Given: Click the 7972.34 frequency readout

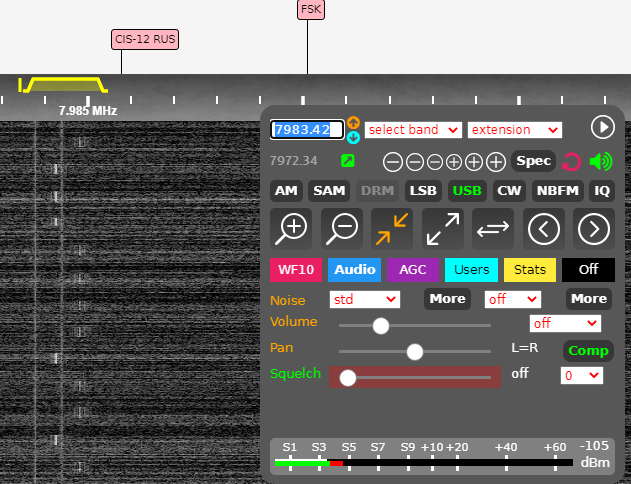Looking at the screenshot, I should pos(294,161).
